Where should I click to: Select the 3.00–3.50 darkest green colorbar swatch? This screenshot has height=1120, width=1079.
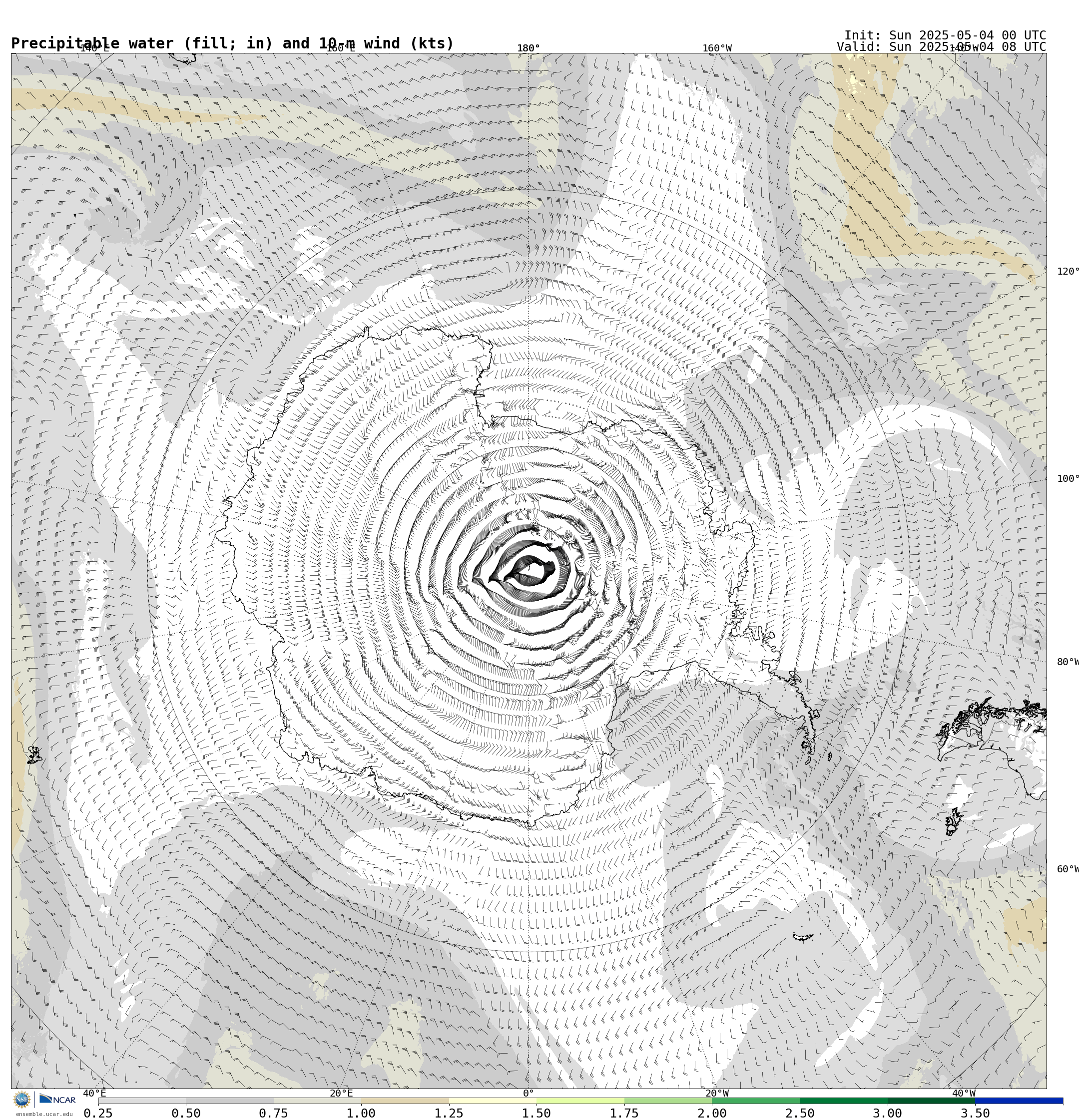pos(931,1101)
